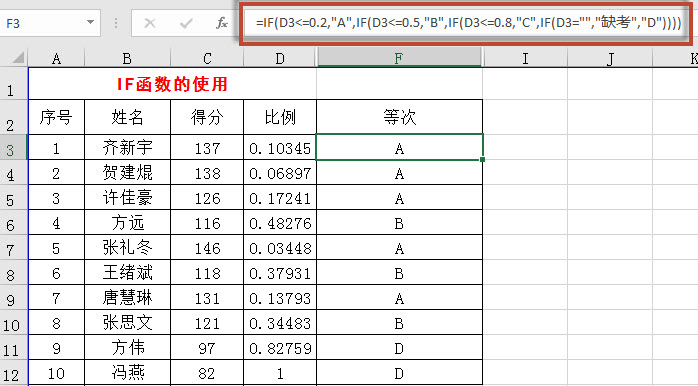This screenshot has width=698, height=386.
Task: Select column F header
Action: pos(399,58)
